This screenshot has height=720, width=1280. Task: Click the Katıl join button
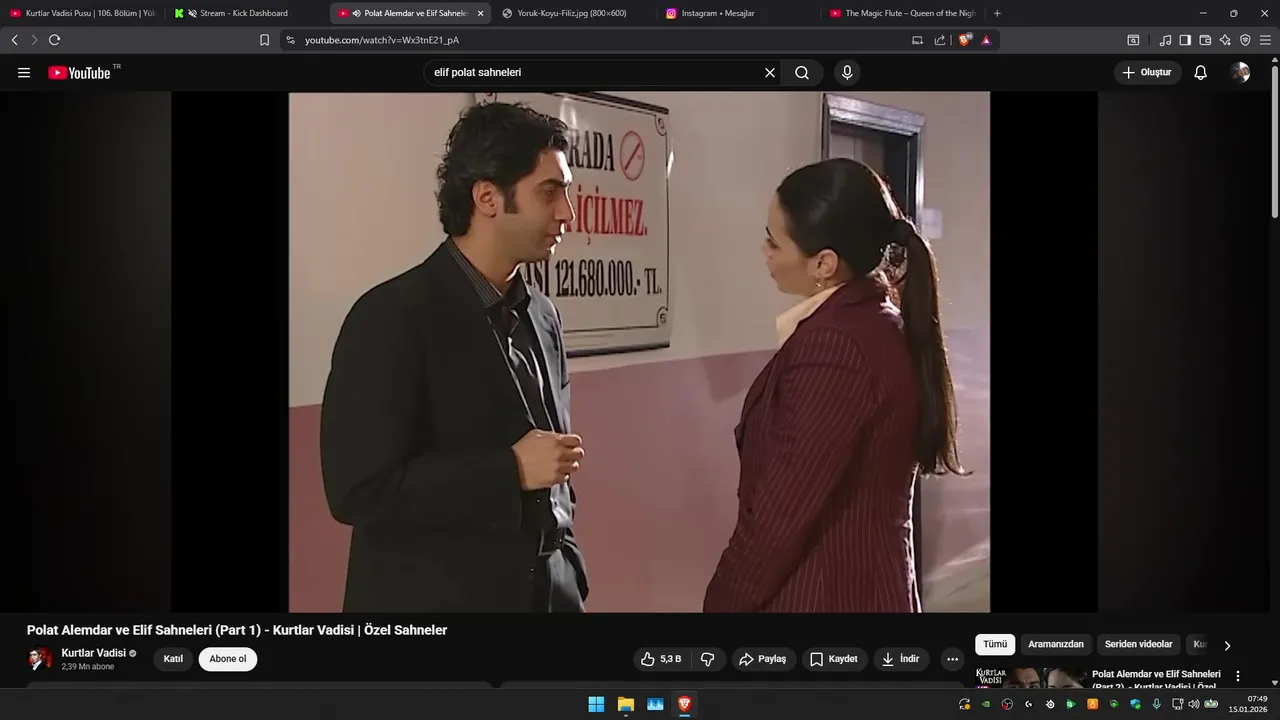click(173, 659)
